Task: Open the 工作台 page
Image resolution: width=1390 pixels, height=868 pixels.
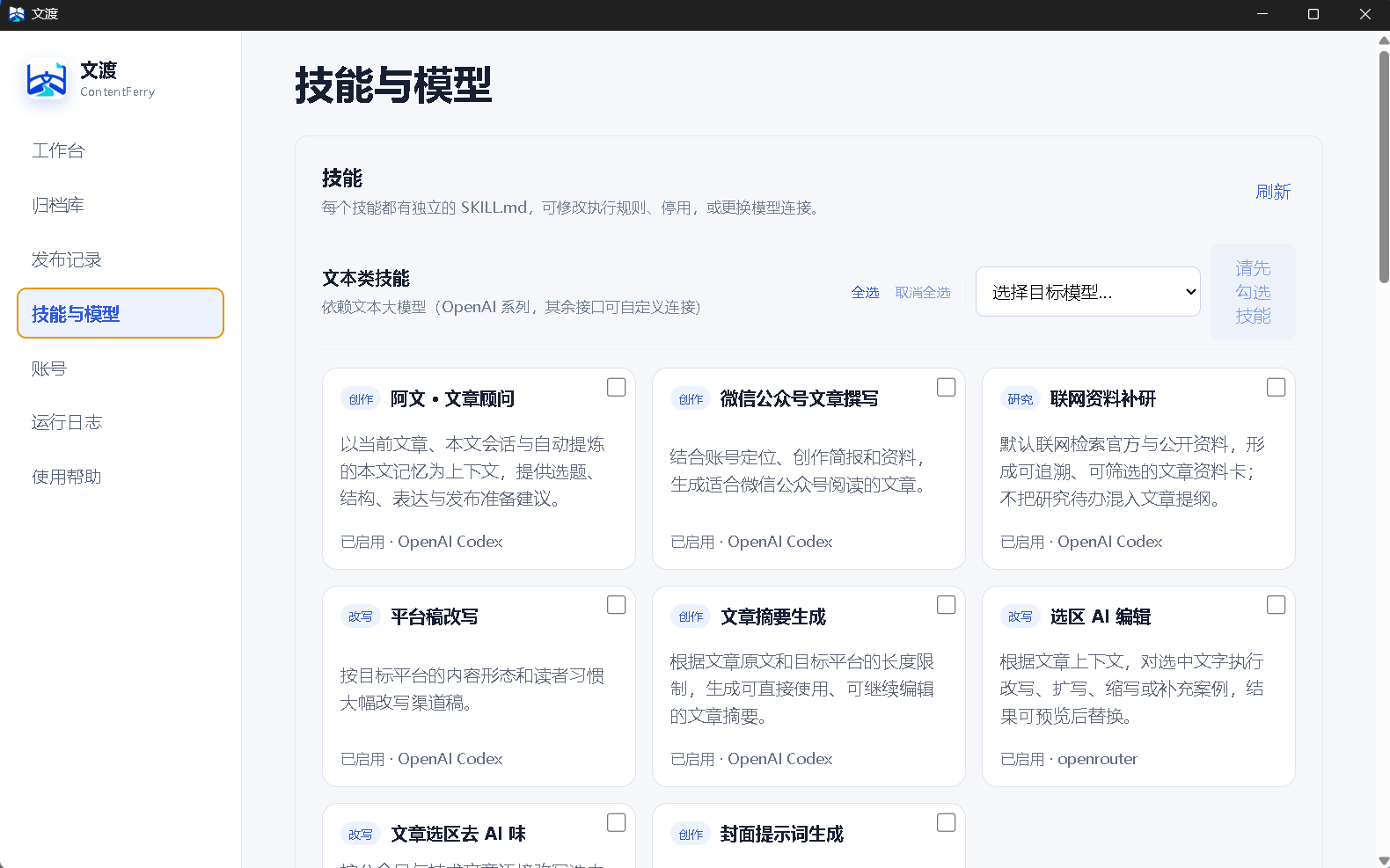Action: point(121,150)
